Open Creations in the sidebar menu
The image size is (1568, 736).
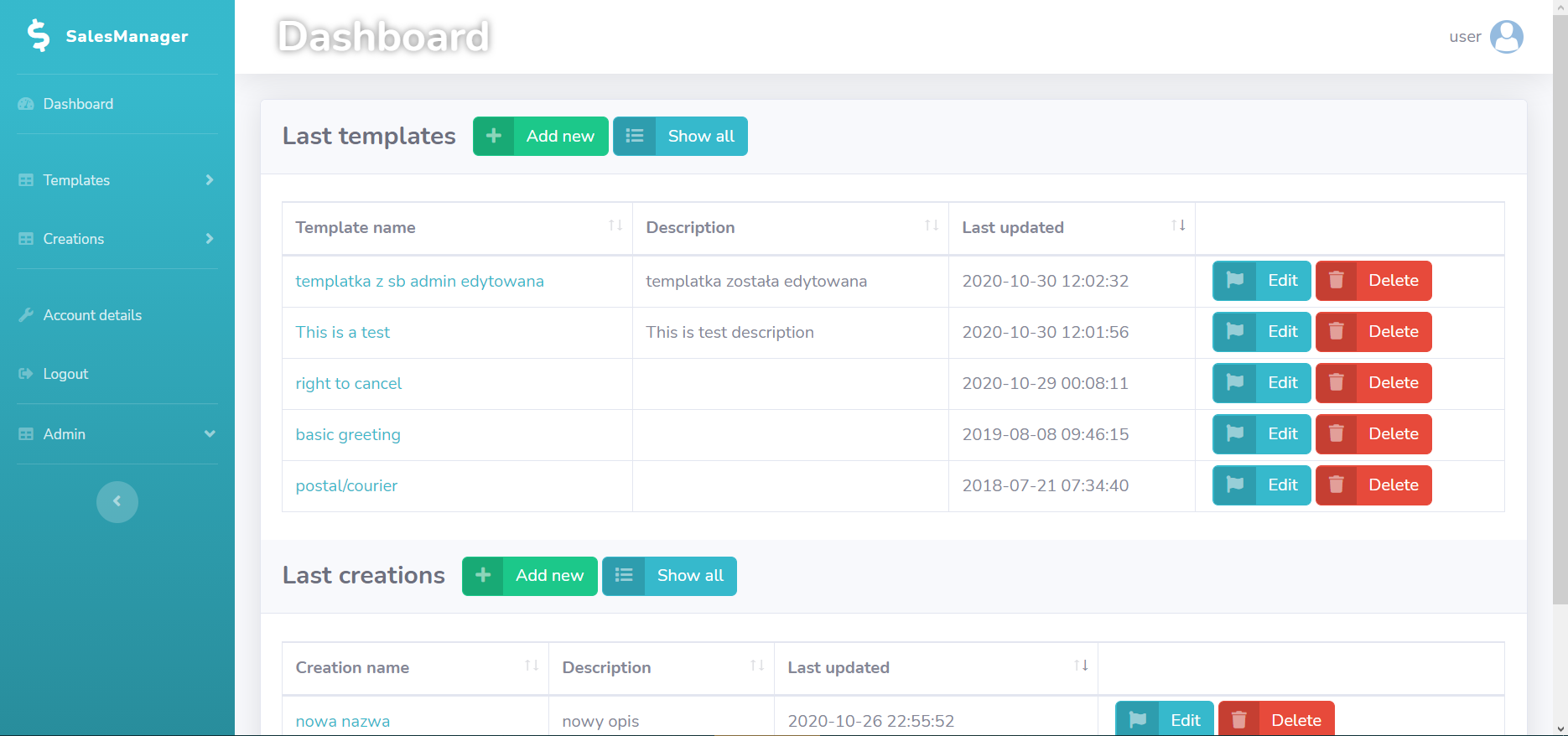pyautogui.click(x=74, y=239)
